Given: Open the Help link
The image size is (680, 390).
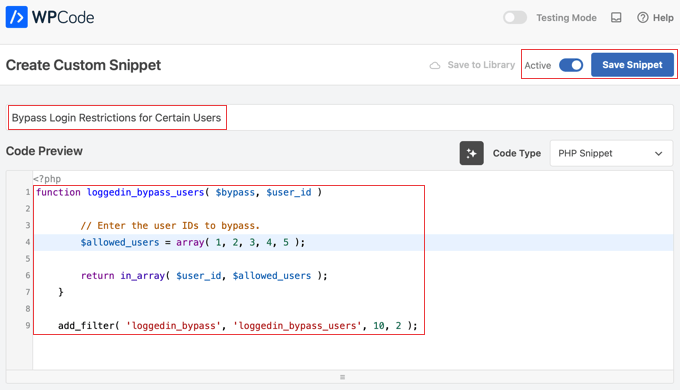Looking at the screenshot, I should click(x=655, y=18).
